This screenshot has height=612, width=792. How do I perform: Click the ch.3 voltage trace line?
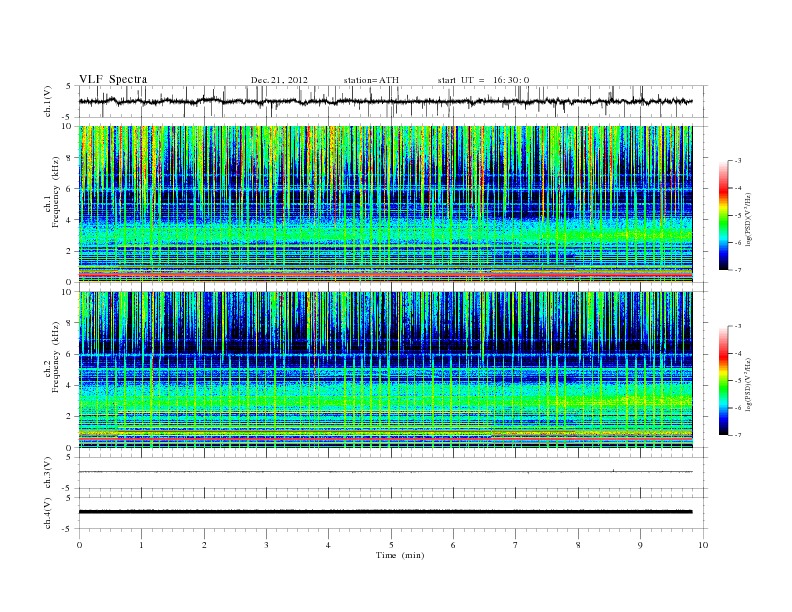(385, 472)
